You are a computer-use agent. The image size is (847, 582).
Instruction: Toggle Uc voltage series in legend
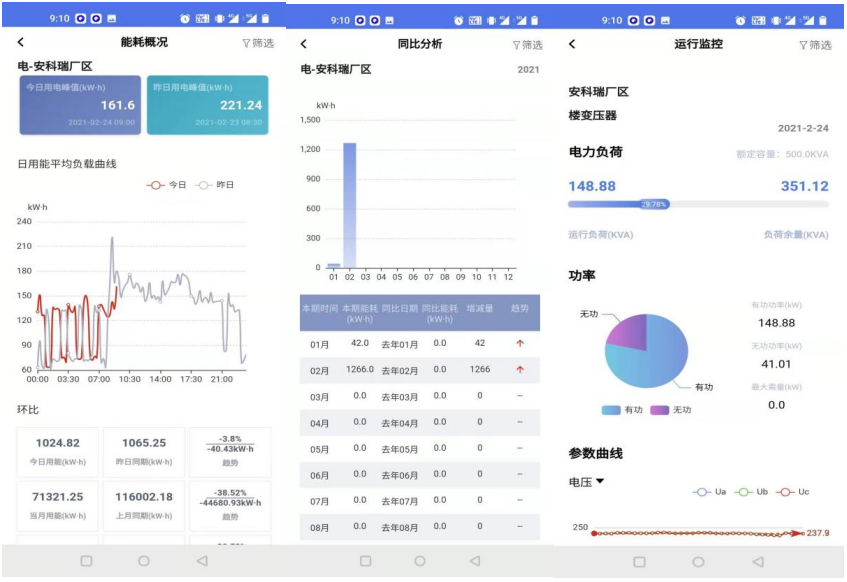click(793, 492)
